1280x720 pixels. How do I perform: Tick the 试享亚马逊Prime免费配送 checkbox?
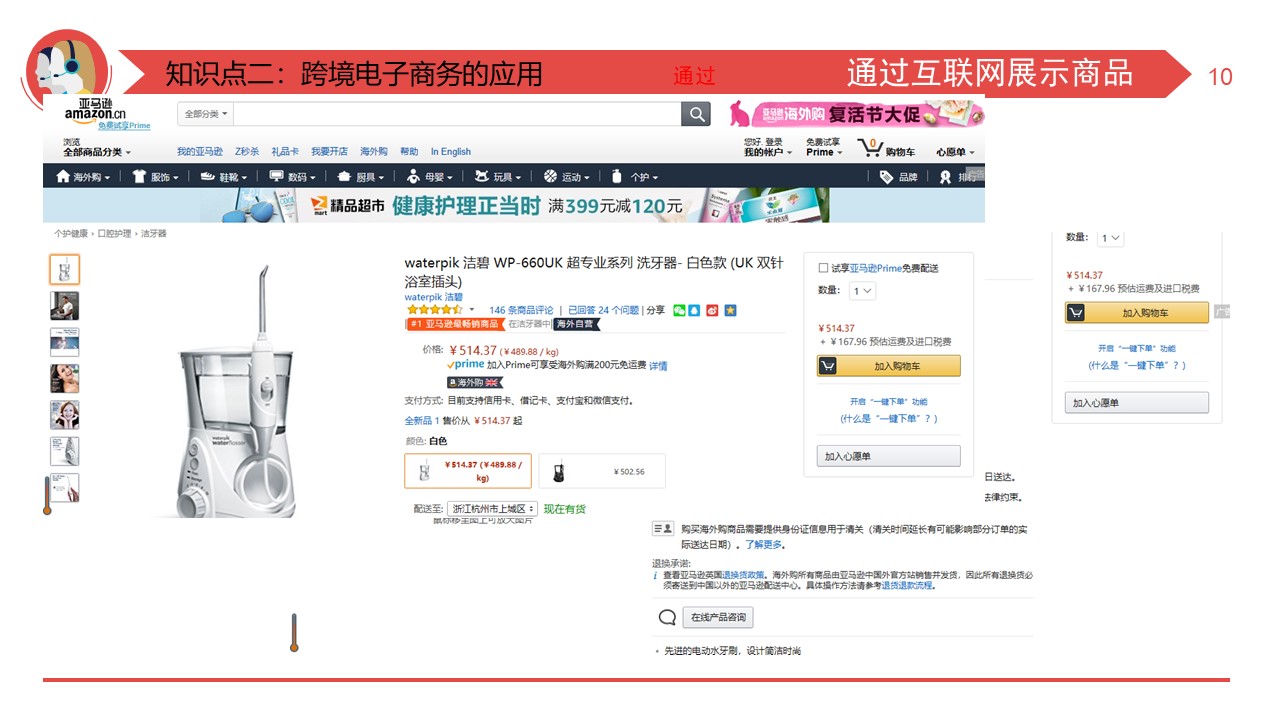pyautogui.click(x=823, y=268)
